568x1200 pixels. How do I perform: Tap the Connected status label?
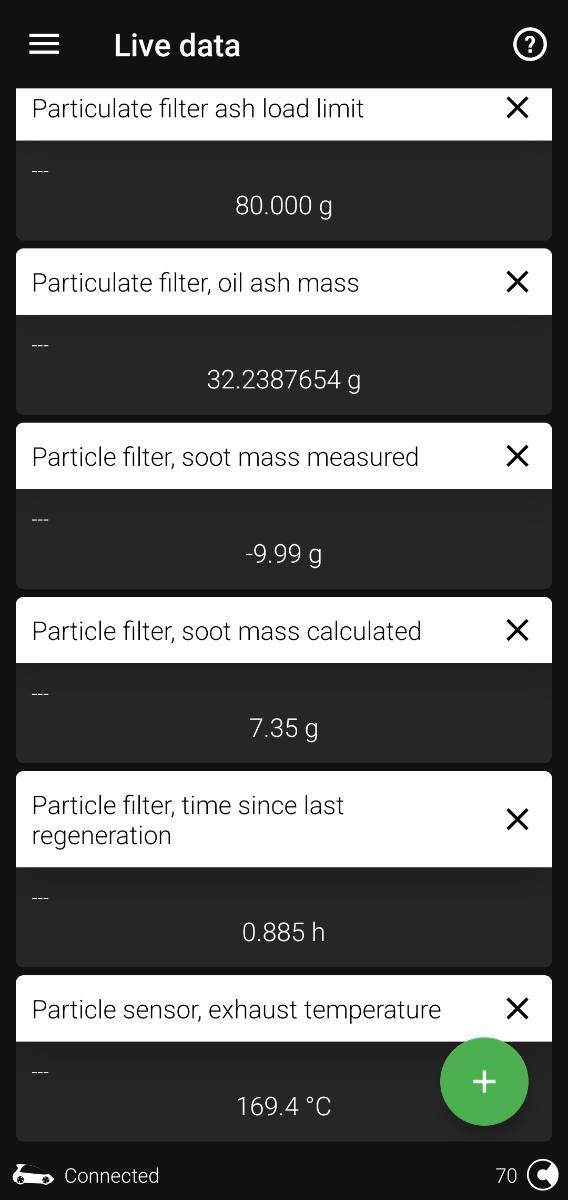click(x=112, y=1176)
